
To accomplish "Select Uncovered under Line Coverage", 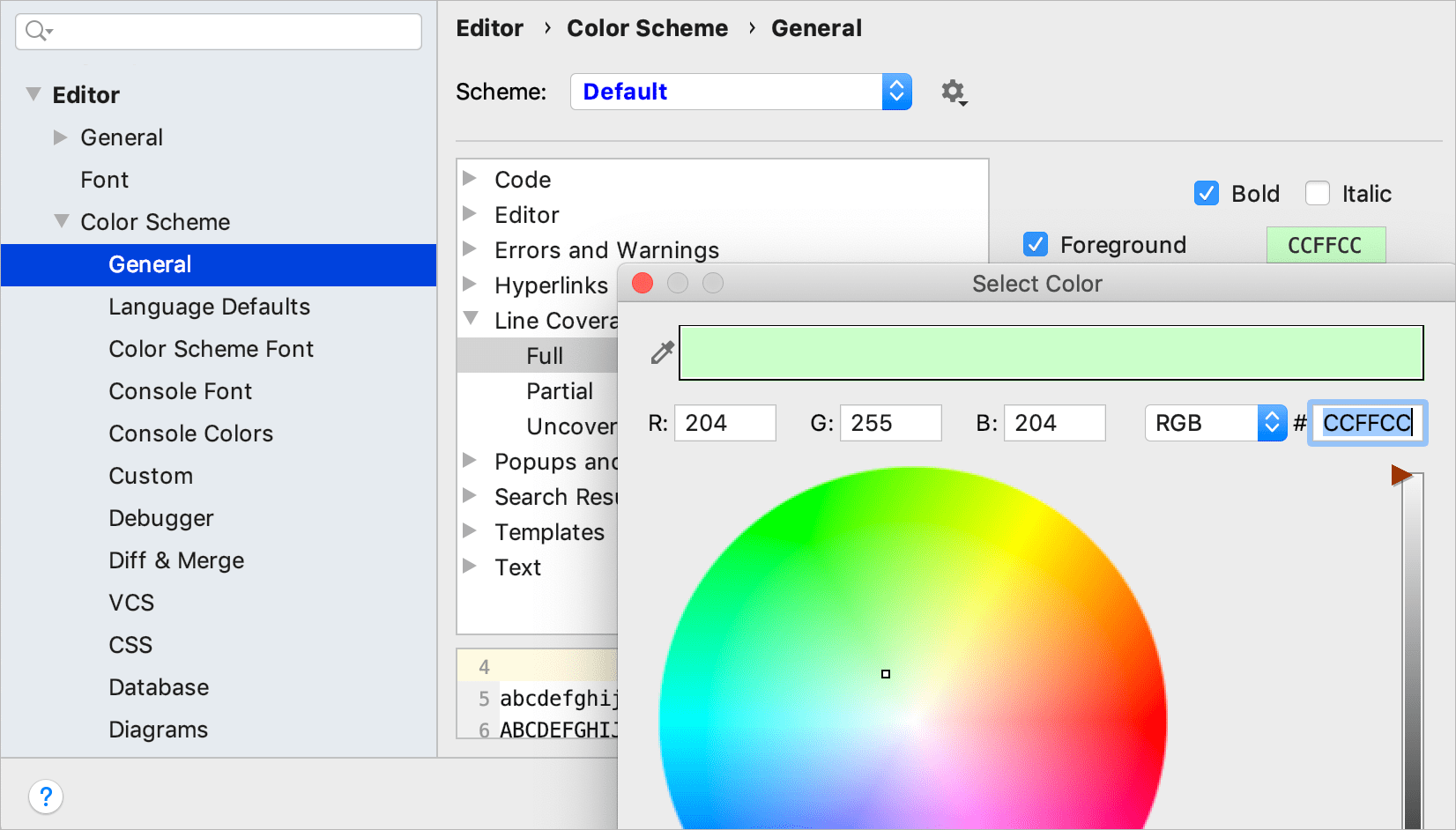I will (x=572, y=426).
